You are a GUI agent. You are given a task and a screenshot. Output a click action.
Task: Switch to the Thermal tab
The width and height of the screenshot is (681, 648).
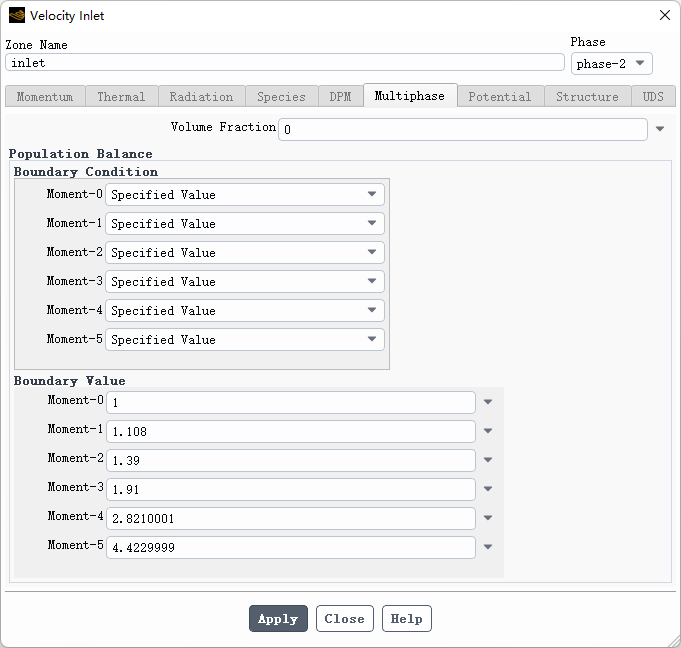tap(122, 96)
